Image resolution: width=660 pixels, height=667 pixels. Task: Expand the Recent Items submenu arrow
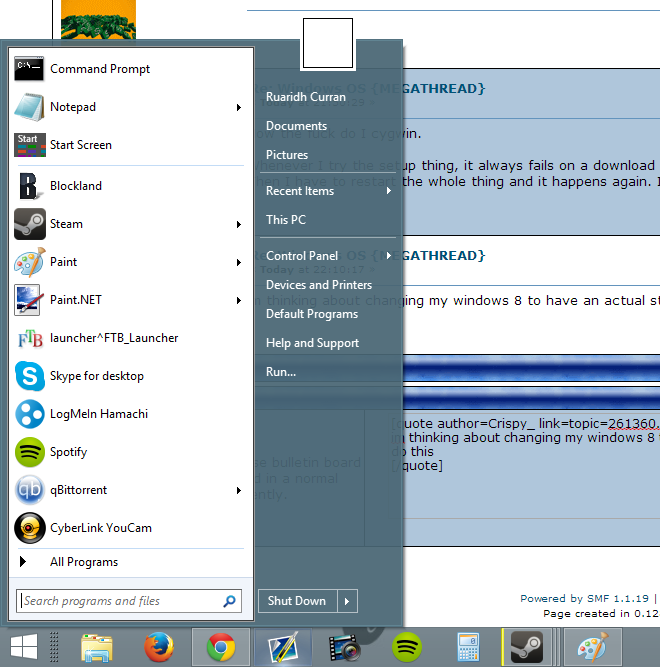[389, 191]
